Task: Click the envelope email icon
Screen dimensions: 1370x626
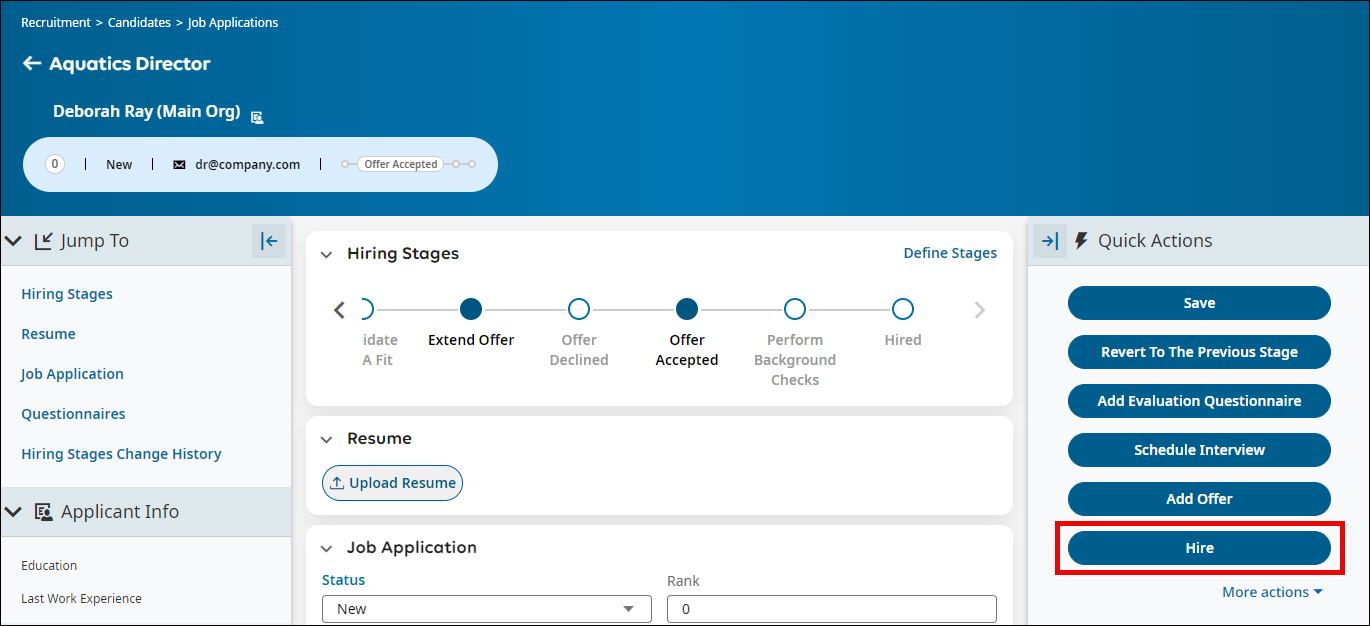Action: (179, 164)
